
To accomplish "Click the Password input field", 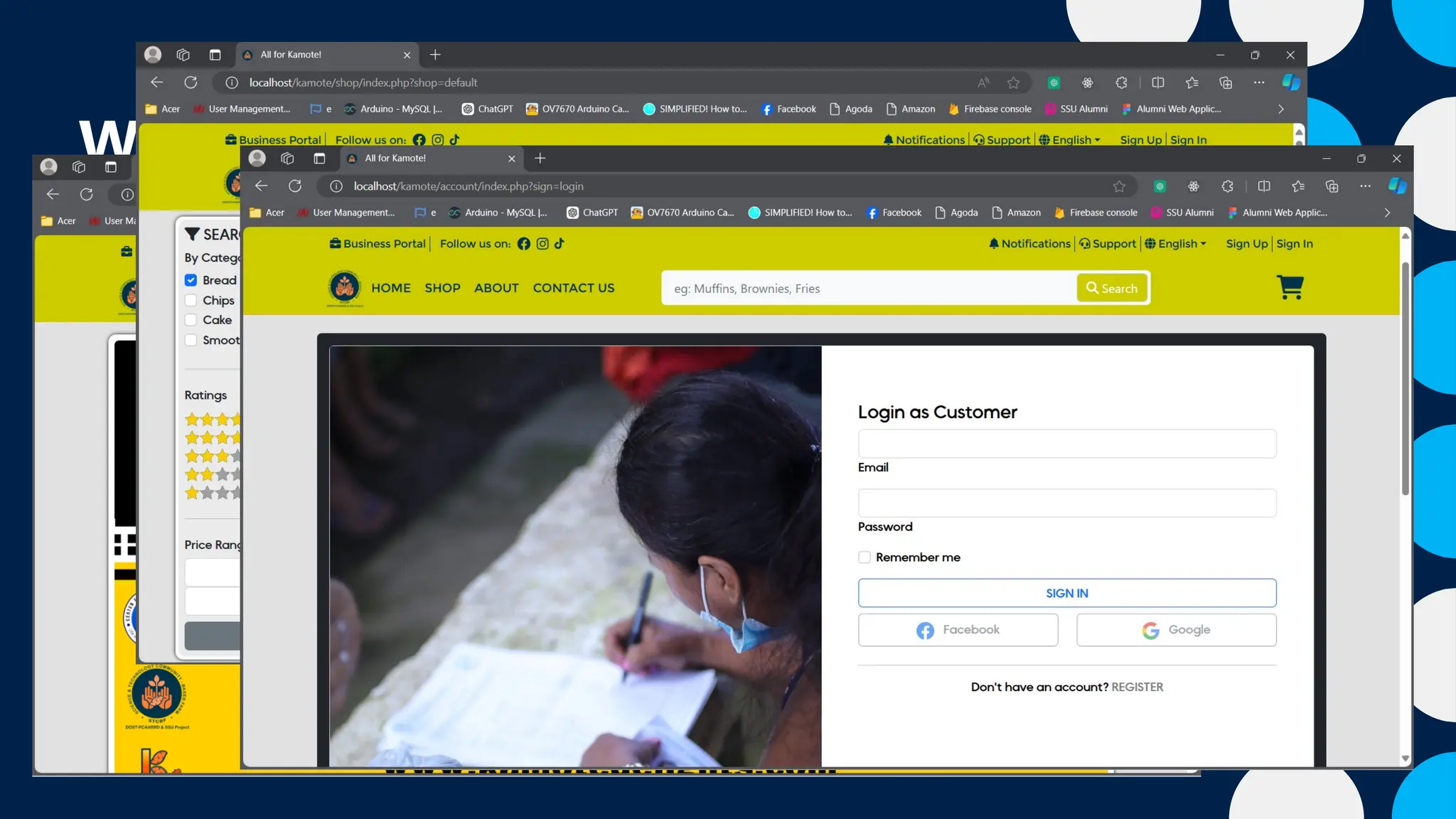I will tap(1067, 503).
